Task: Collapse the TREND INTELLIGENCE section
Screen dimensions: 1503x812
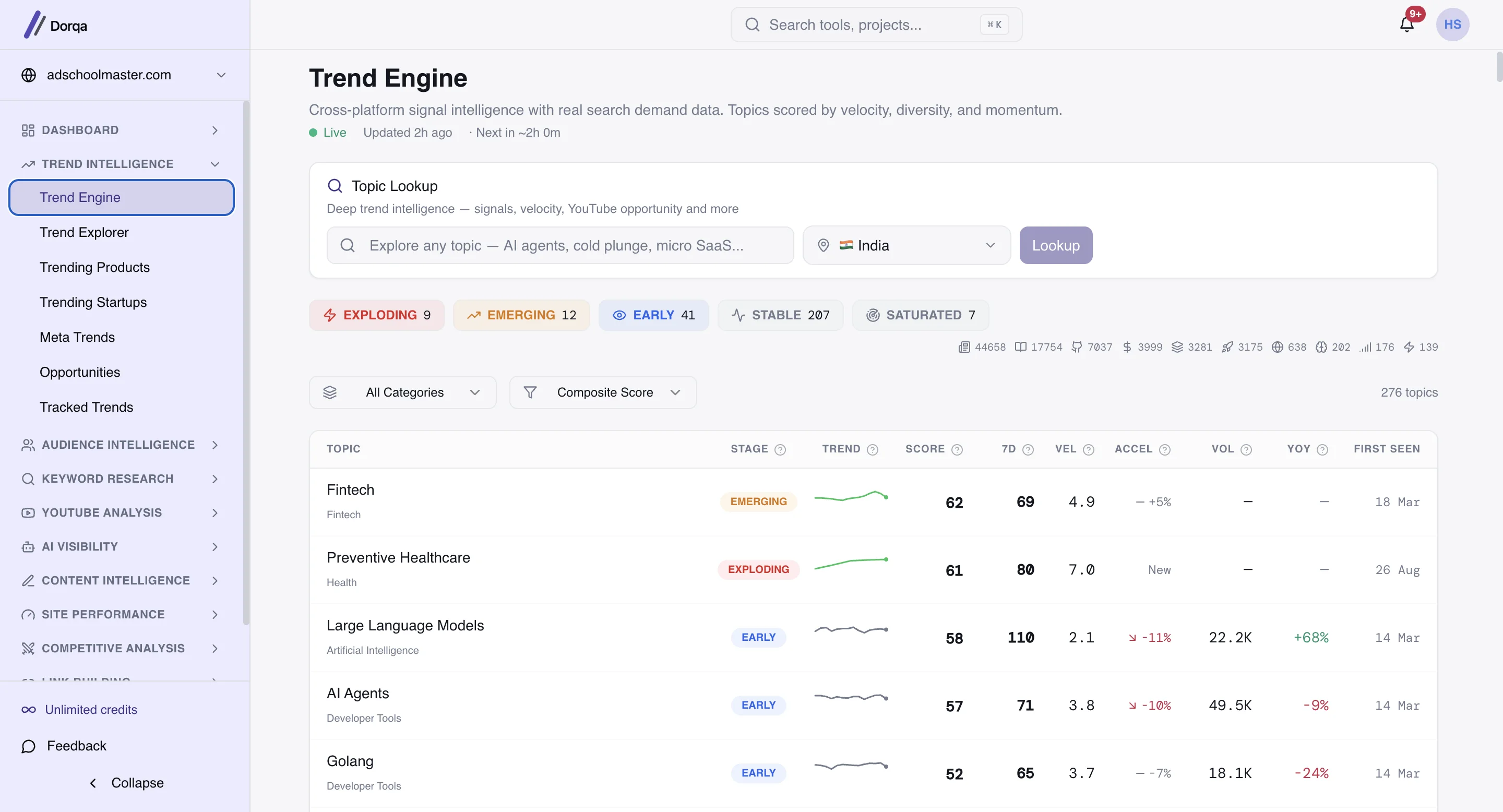Action: [121, 164]
